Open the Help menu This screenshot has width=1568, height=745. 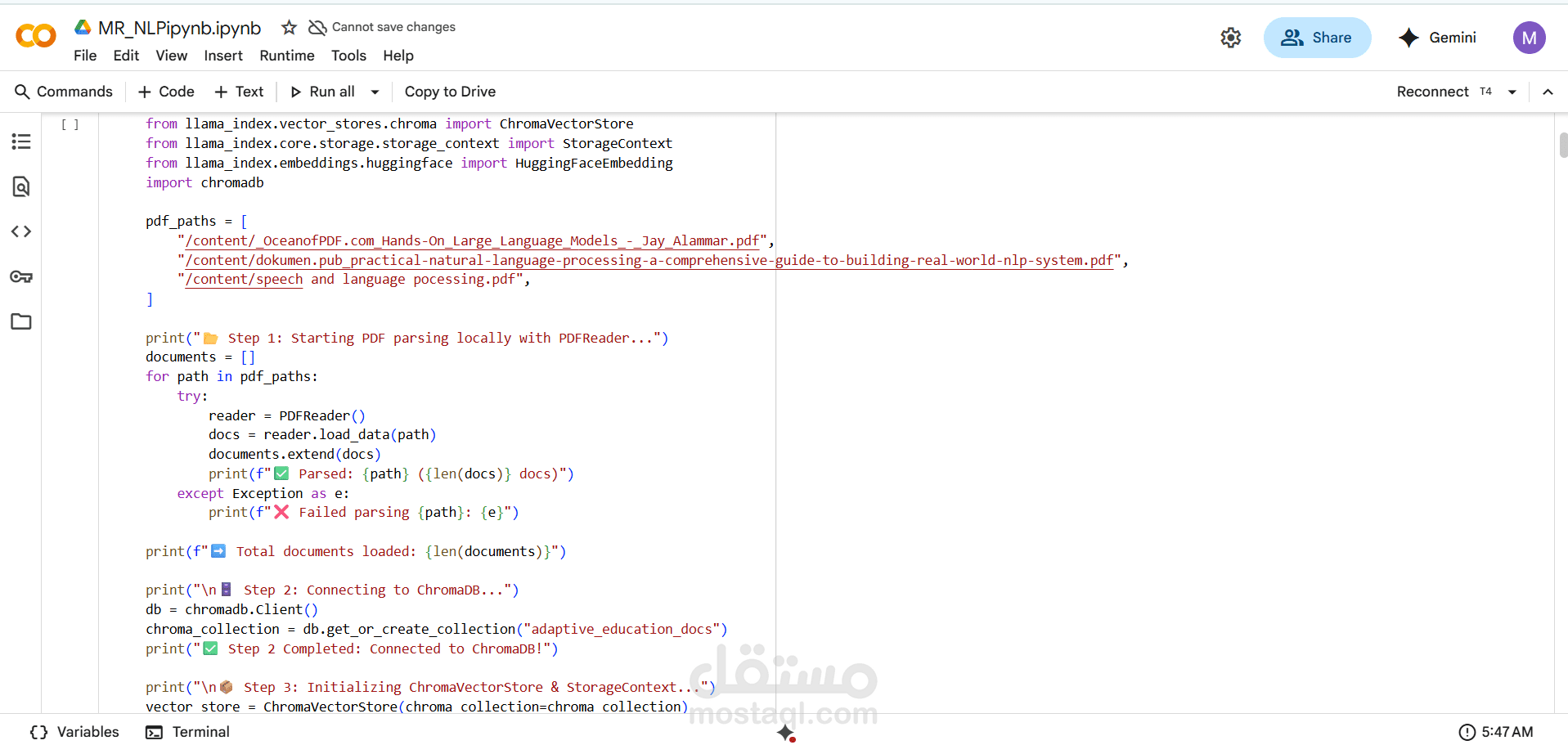point(398,56)
